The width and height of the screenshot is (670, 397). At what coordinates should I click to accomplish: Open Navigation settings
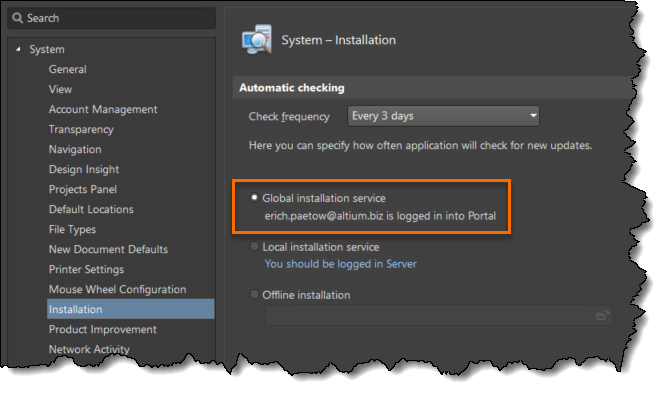coord(75,150)
